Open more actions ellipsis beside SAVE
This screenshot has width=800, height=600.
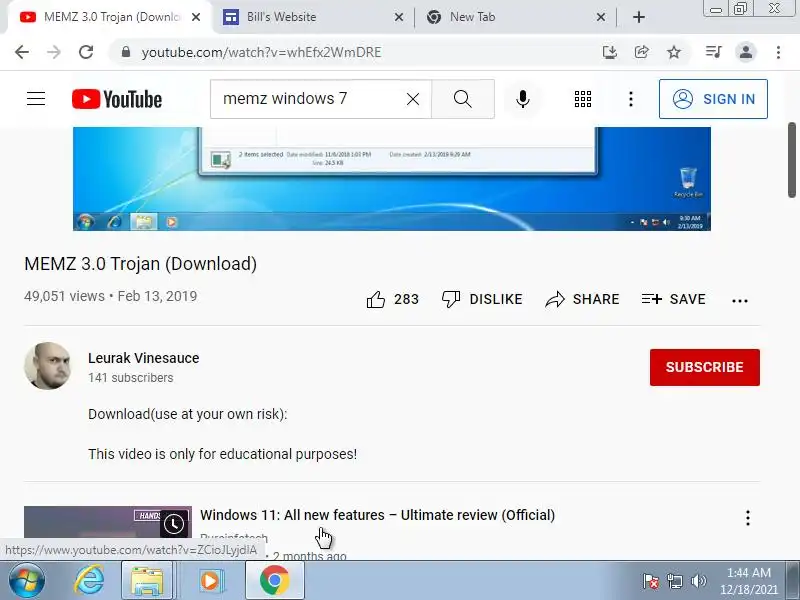(740, 301)
